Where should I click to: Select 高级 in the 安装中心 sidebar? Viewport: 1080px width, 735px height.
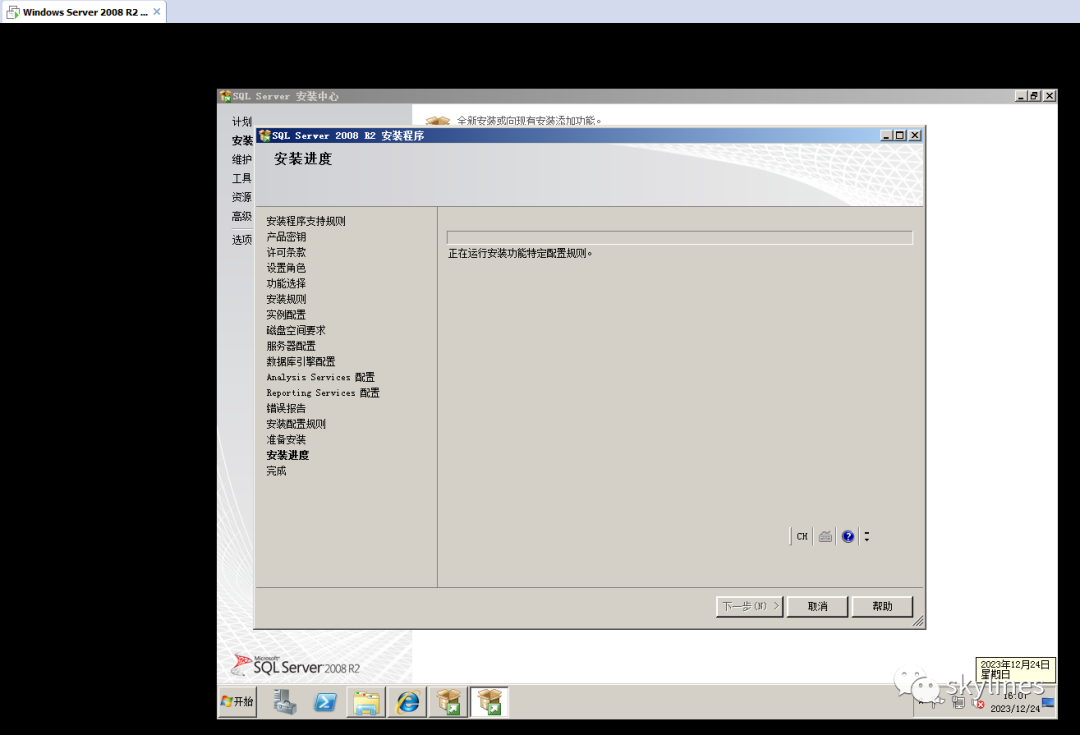click(242, 216)
